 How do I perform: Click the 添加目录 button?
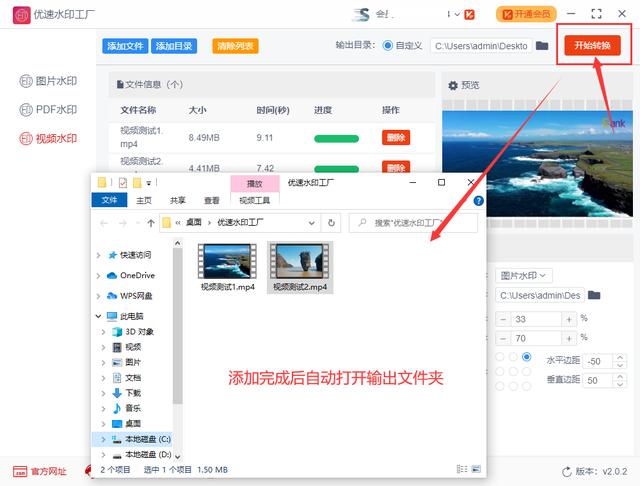pos(174,46)
